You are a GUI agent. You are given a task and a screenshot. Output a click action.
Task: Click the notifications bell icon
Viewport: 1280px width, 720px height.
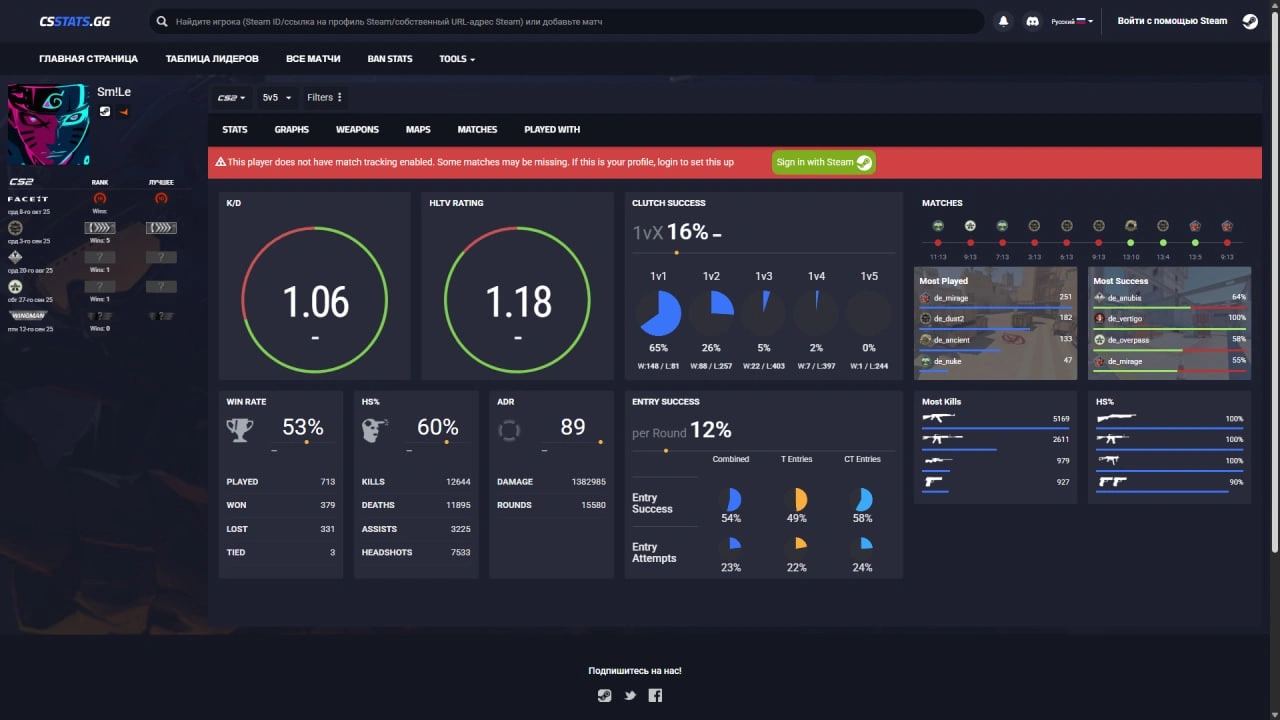pos(1003,21)
